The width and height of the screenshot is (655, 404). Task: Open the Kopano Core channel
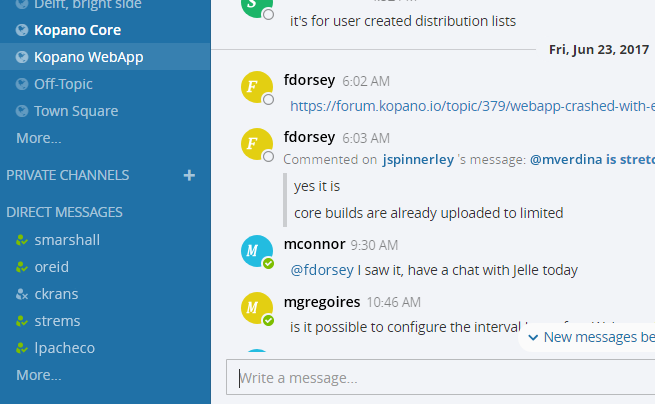(77, 30)
